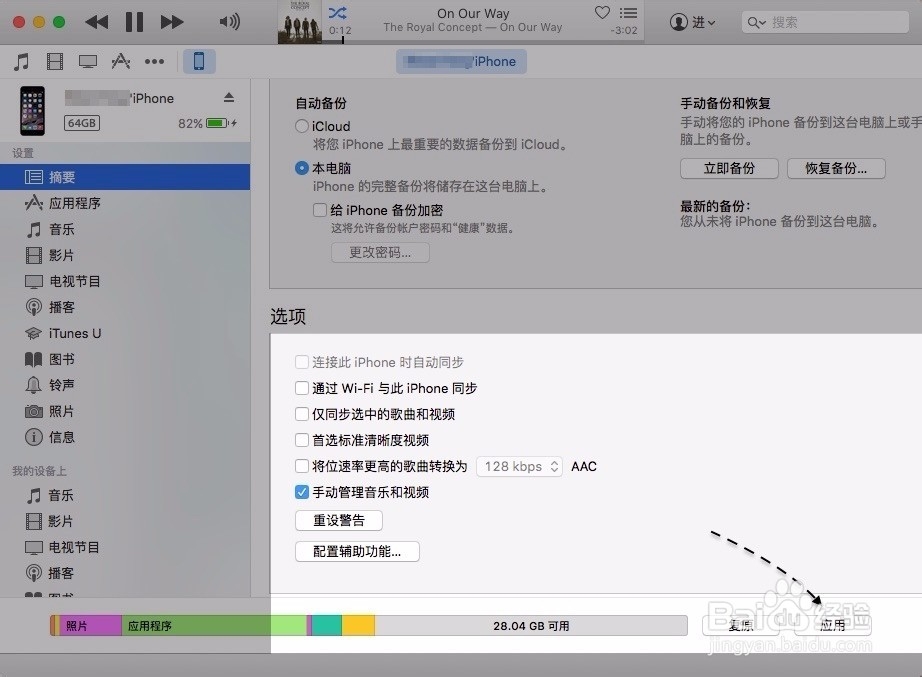Click the 照片 segment of storage bar
The height and width of the screenshot is (677, 922).
click(90, 625)
